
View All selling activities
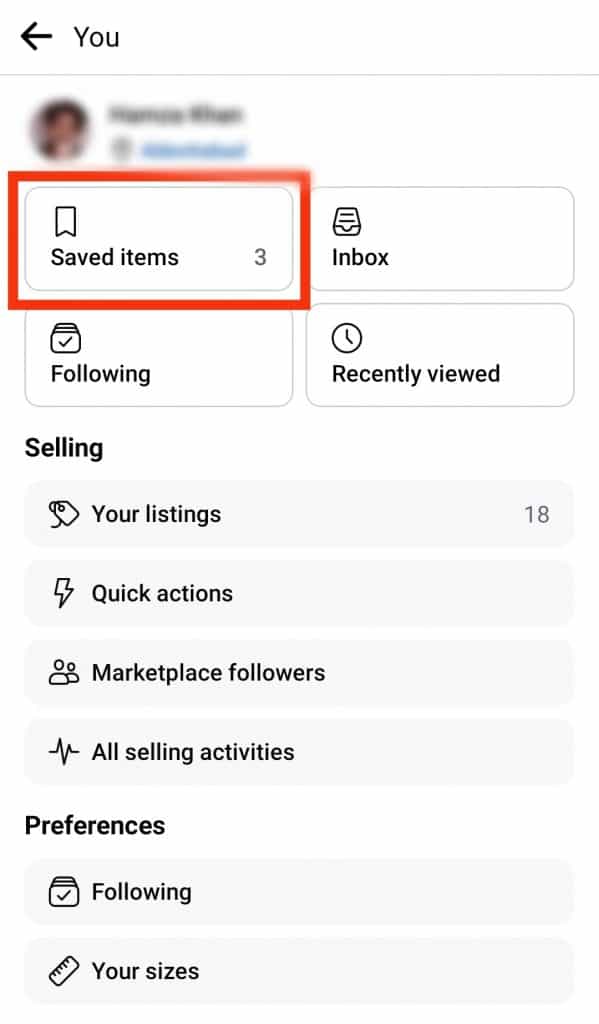[x=299, y=752]
